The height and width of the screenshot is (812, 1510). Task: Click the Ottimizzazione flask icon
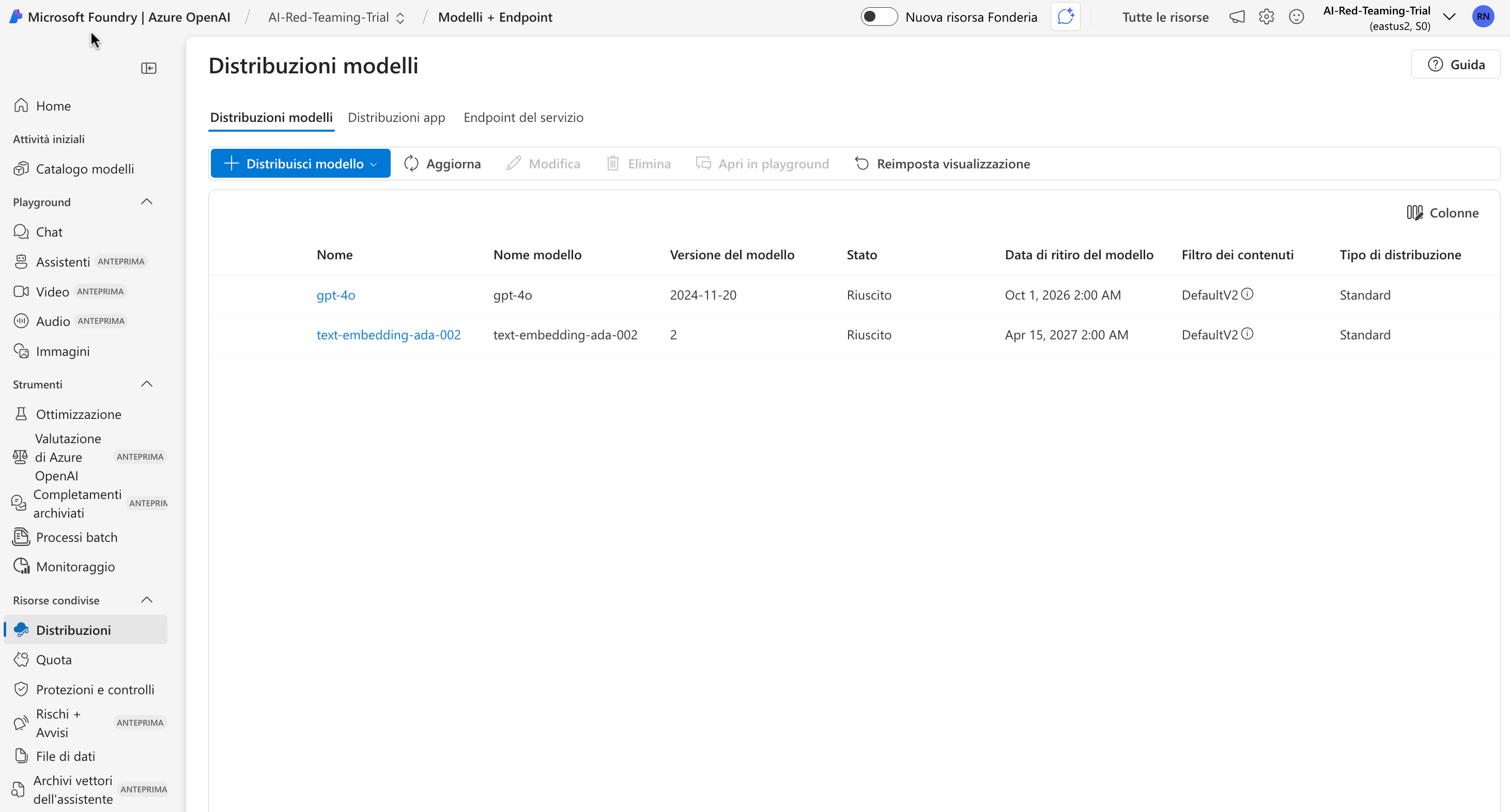(21, 414)
